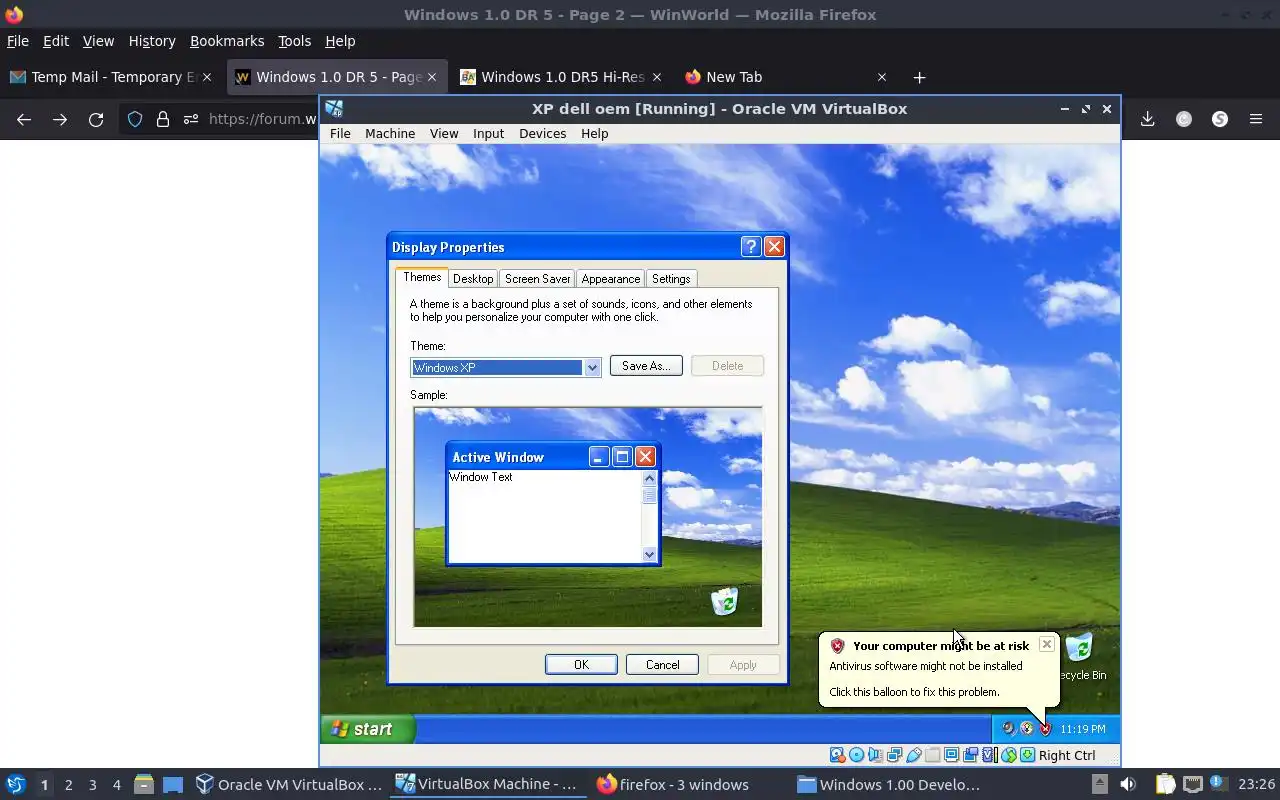Open VirtualBox View menu
1280x800 pixels.
pos(444,133)
